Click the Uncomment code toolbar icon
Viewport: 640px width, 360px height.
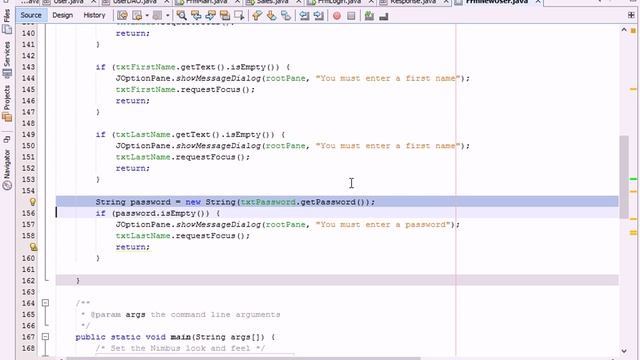coord(384,16)
